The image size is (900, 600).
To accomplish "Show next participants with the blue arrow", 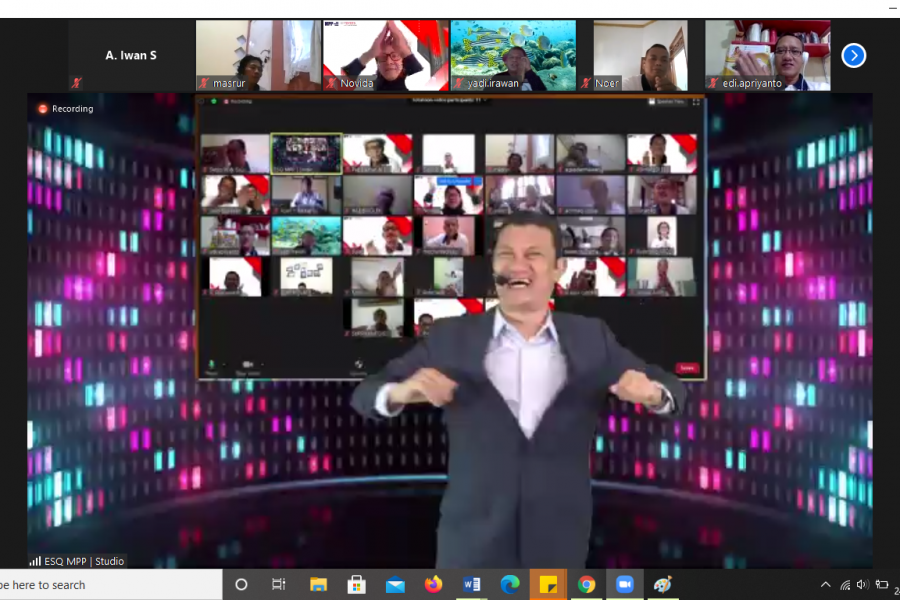I will (x=853, y=55).
